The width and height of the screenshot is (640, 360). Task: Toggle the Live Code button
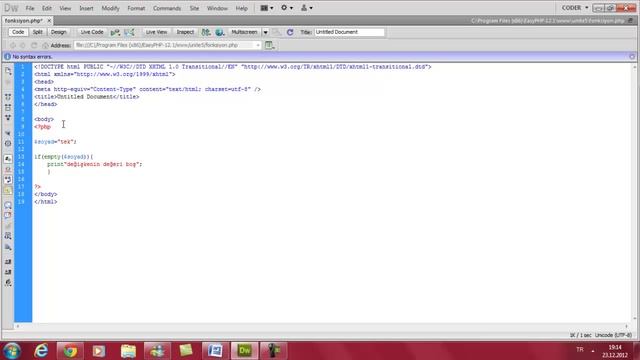tap(92, 32)
